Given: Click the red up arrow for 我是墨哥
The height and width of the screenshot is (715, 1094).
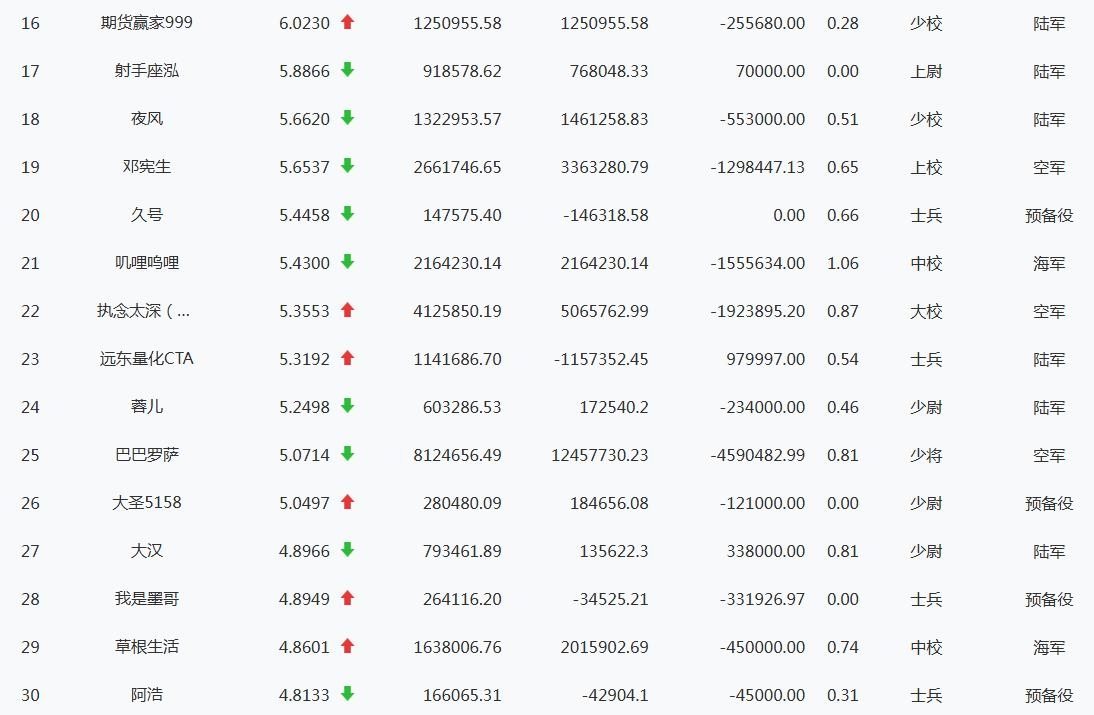Looking at the screenshot, I should [x=347, y=598].
